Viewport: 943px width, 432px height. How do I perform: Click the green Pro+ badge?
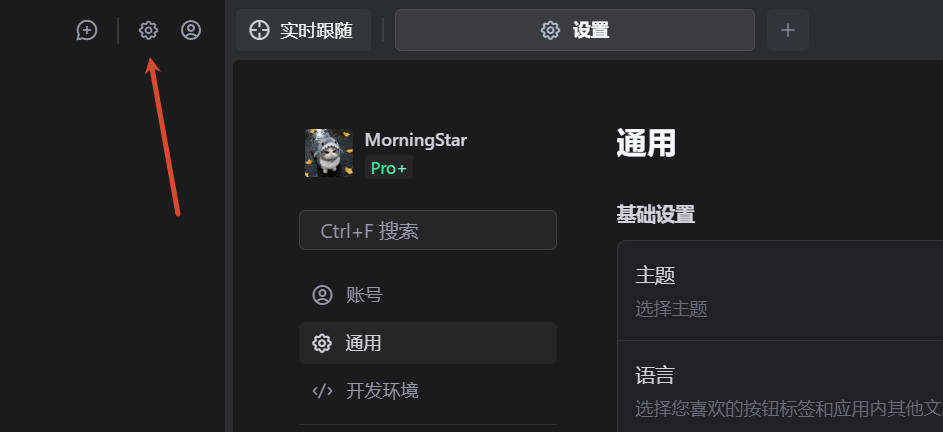388,168
